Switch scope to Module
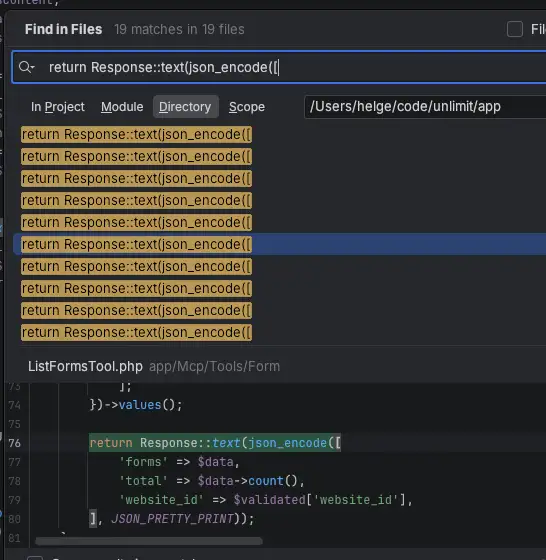Screen dimensions: 546x560 tap(122, 107)
